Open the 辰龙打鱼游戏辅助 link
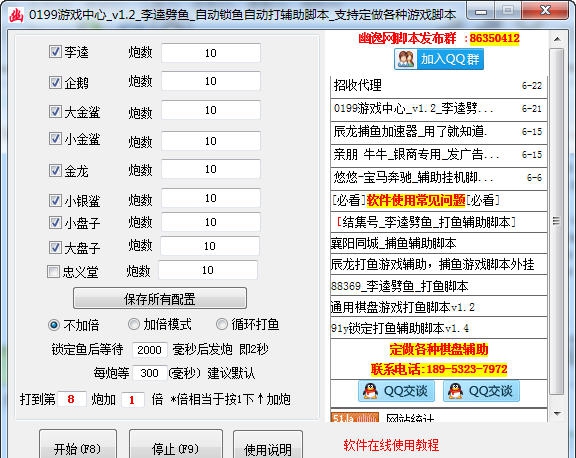Viewport: 576px width, 458px height. 432,264
